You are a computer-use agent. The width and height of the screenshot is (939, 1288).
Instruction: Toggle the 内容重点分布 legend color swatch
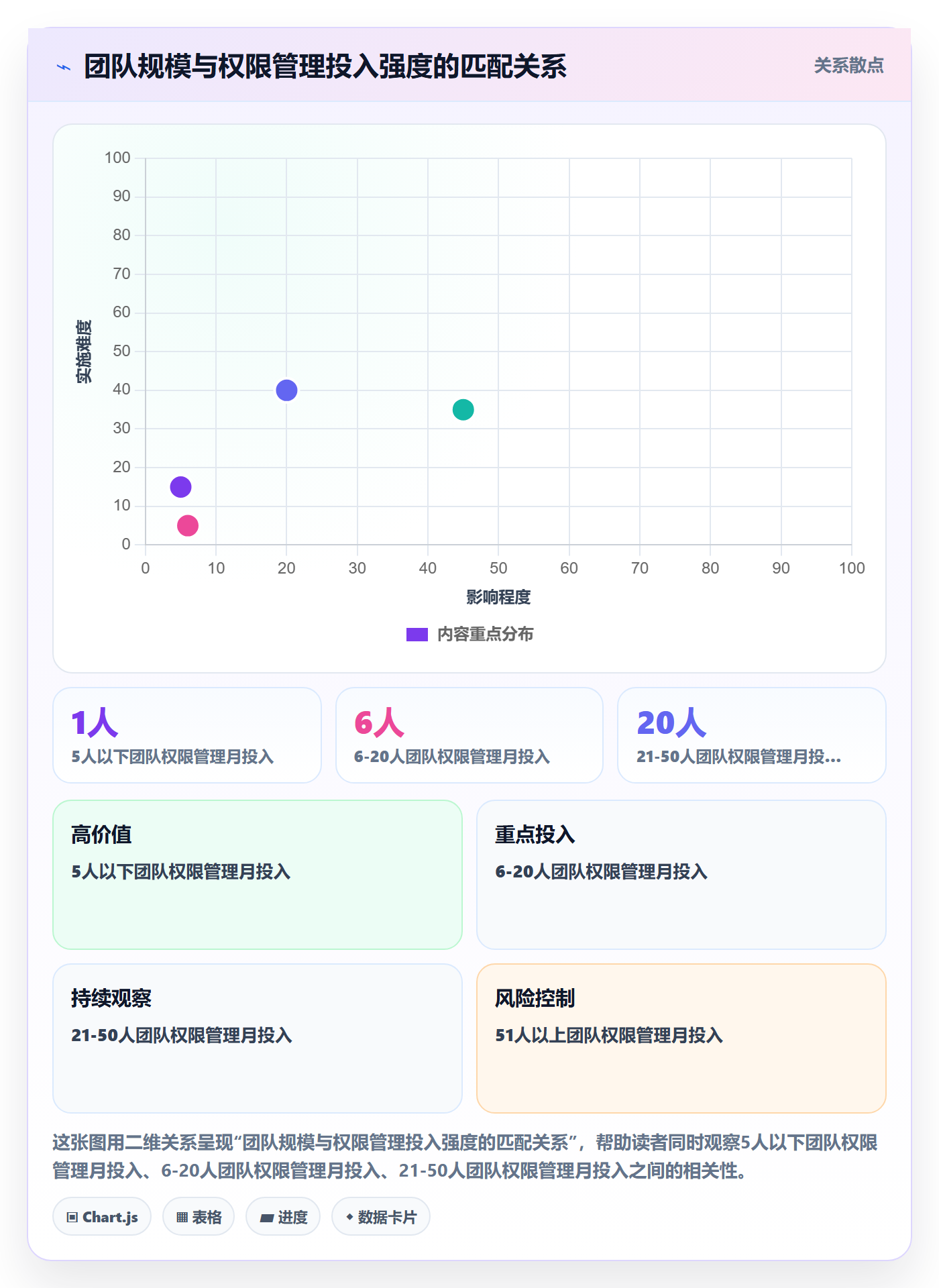(417, 635)
